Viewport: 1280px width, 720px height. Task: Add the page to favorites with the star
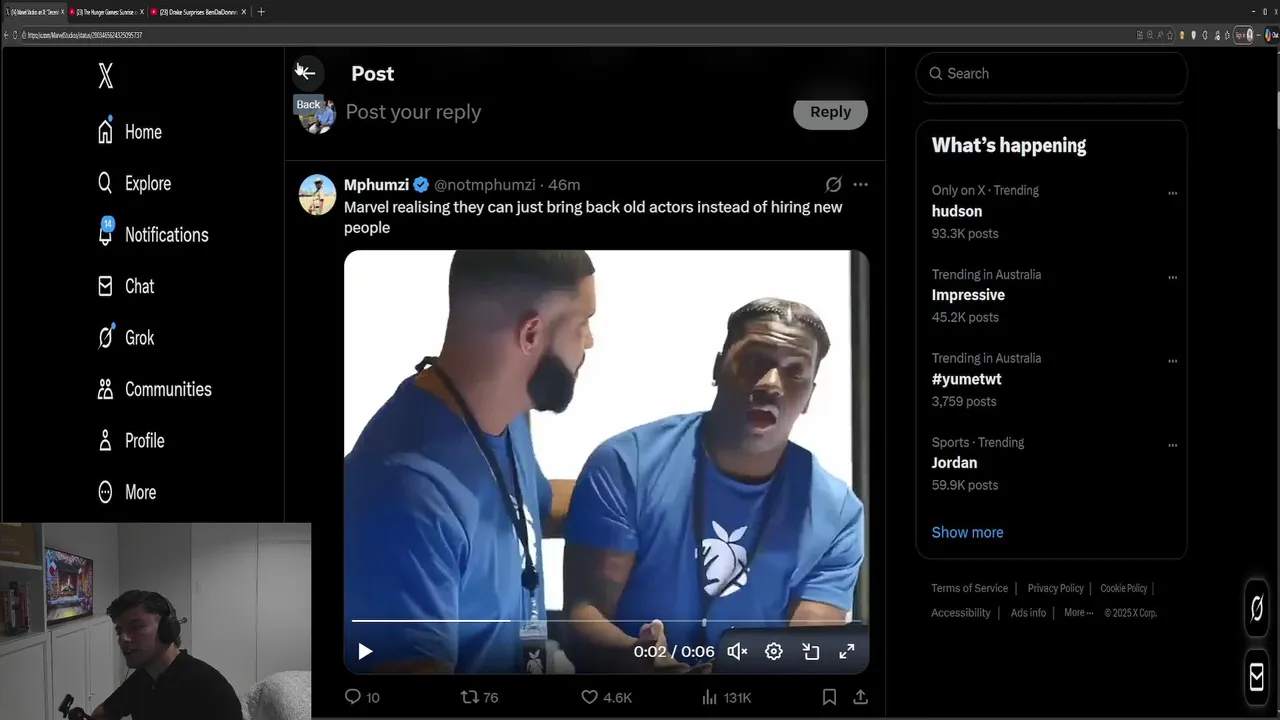pyautogui.click(x=1170, y=35)
